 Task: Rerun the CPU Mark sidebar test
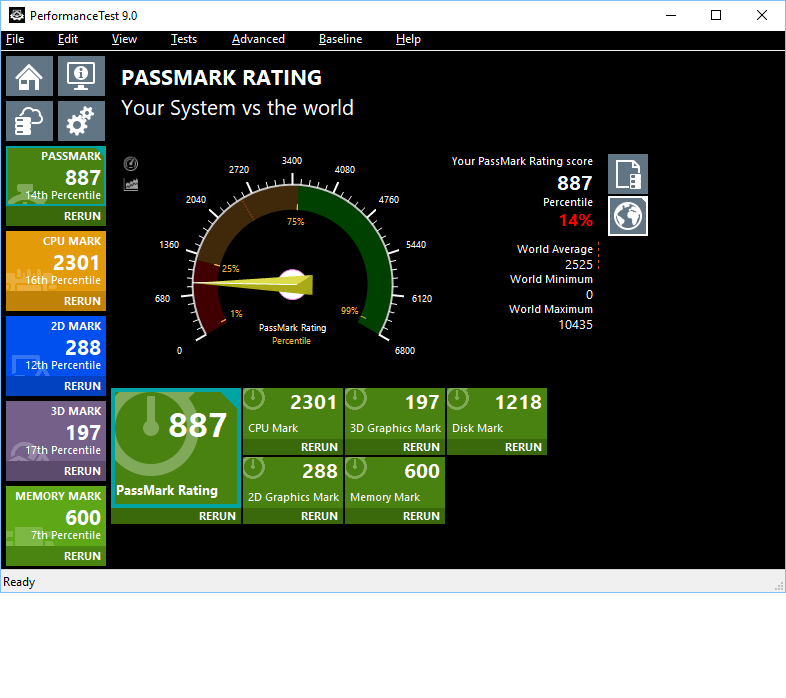click(x=82, y=301)
